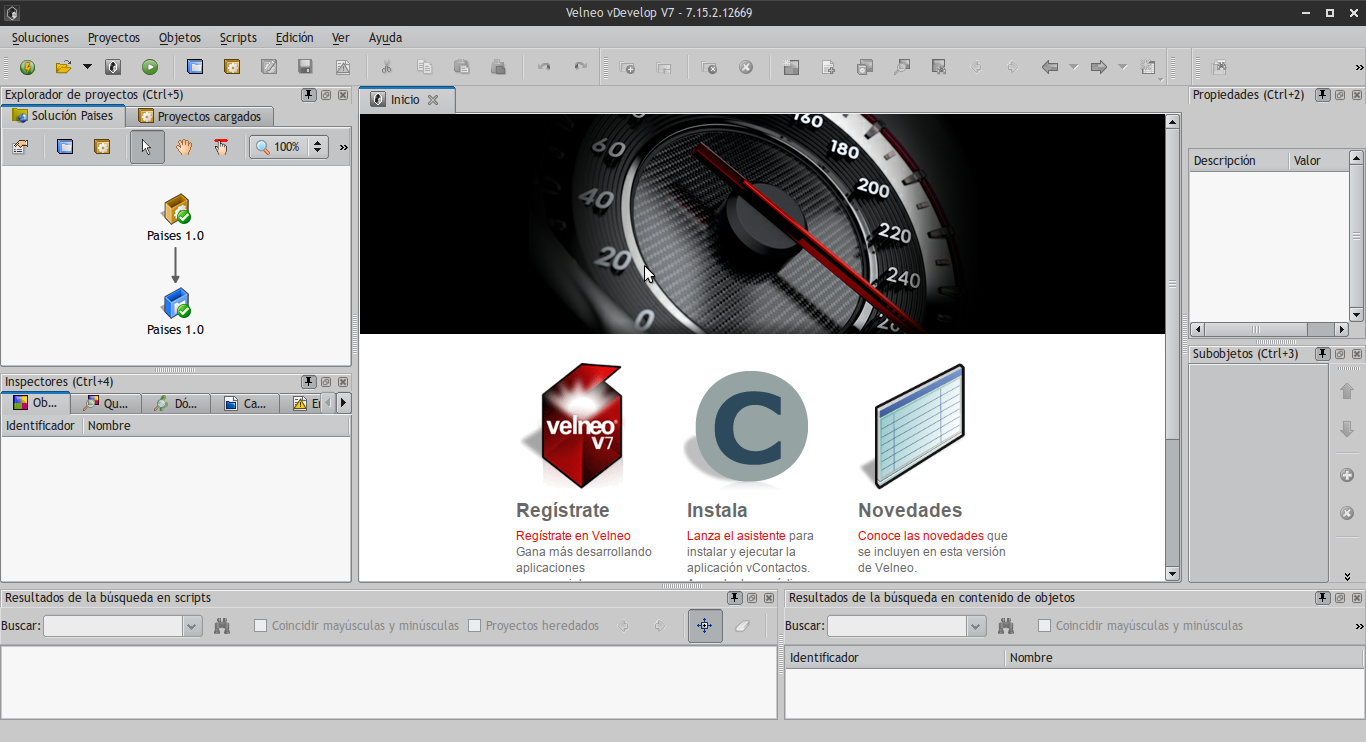This screenshot has height=742, width=1366.
Task: Click the back navigation arrow in toolbar
Action: (1049, 67)
